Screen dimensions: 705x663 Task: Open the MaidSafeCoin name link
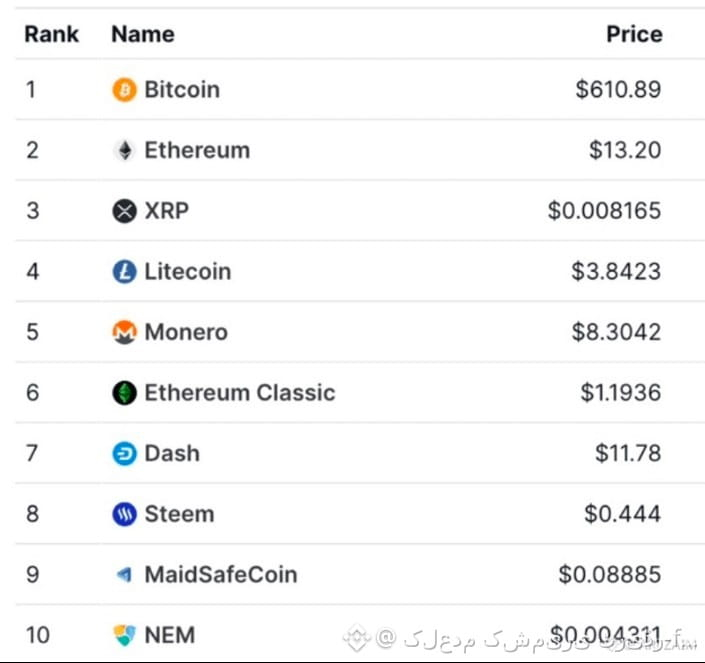221,574
